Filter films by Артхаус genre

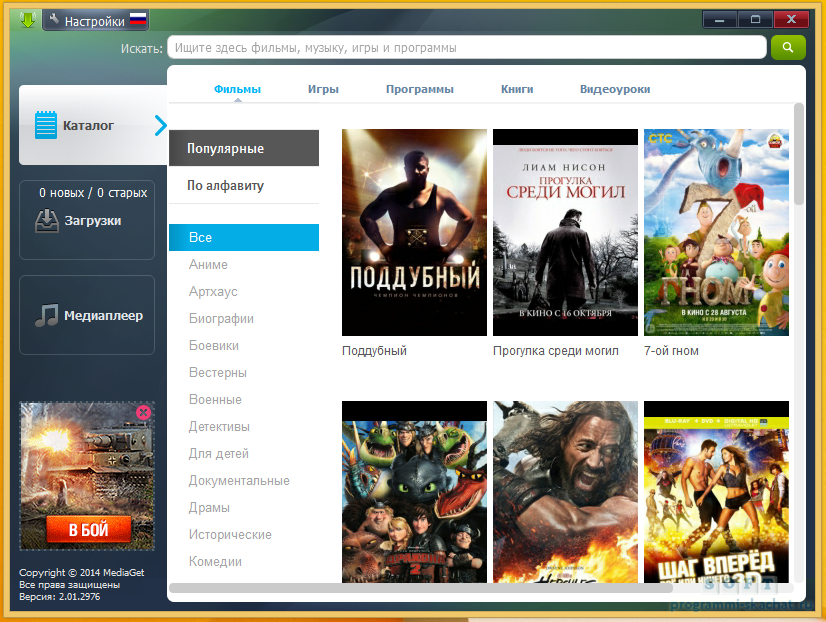(x=213, y=291)
